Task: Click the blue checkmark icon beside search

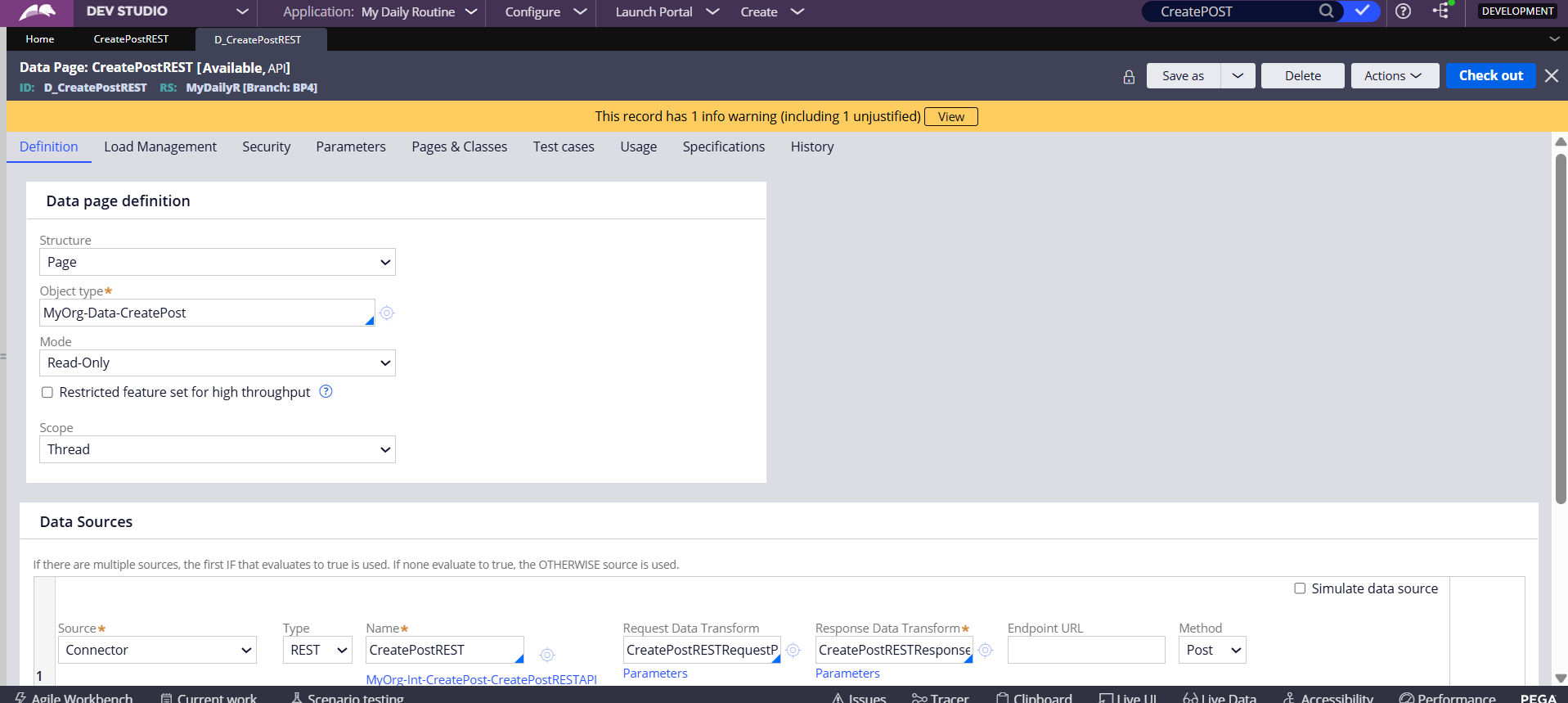Action: pos(1362,11)
